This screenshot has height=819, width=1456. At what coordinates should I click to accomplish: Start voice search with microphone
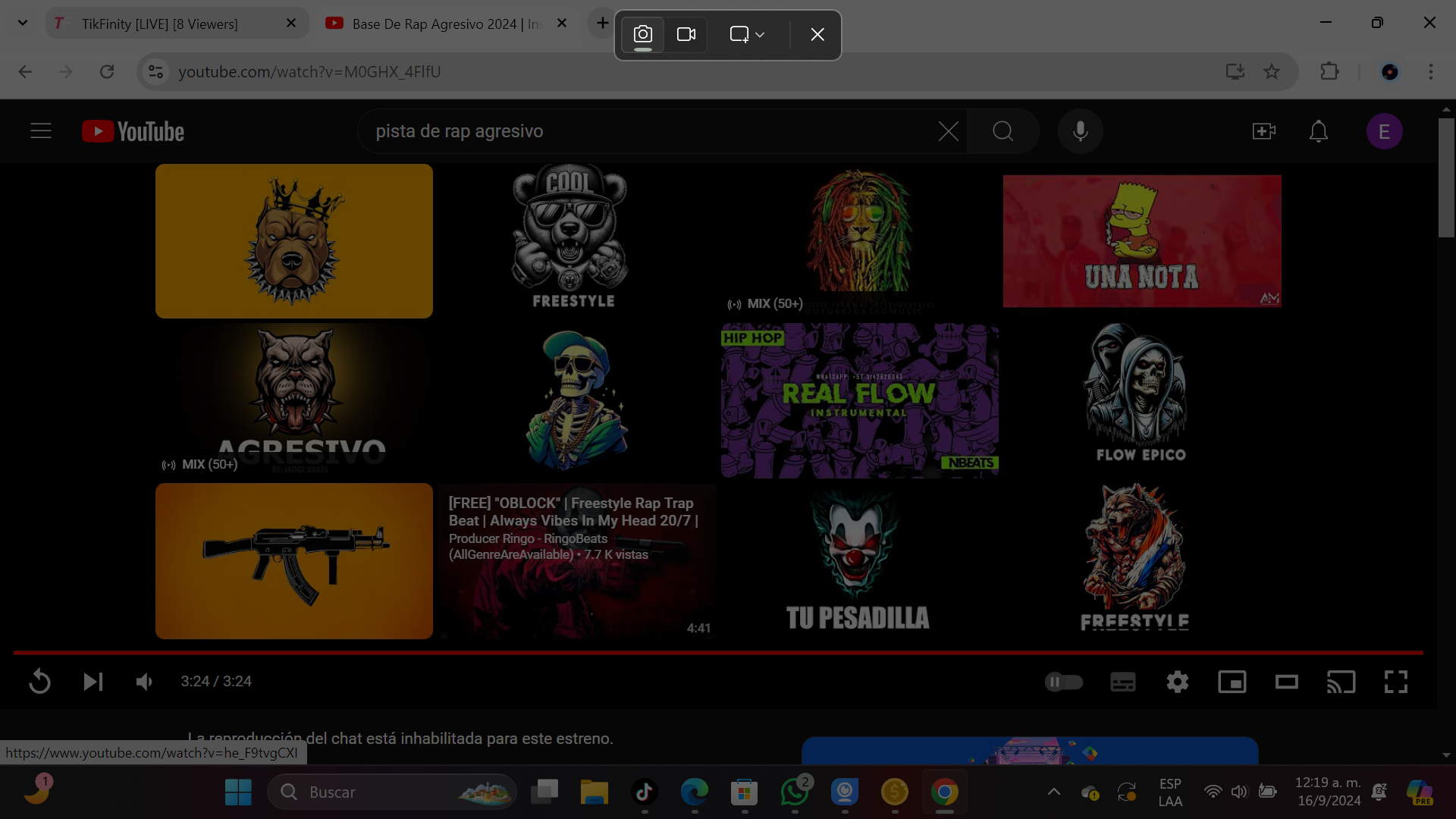pos(1080,131)
